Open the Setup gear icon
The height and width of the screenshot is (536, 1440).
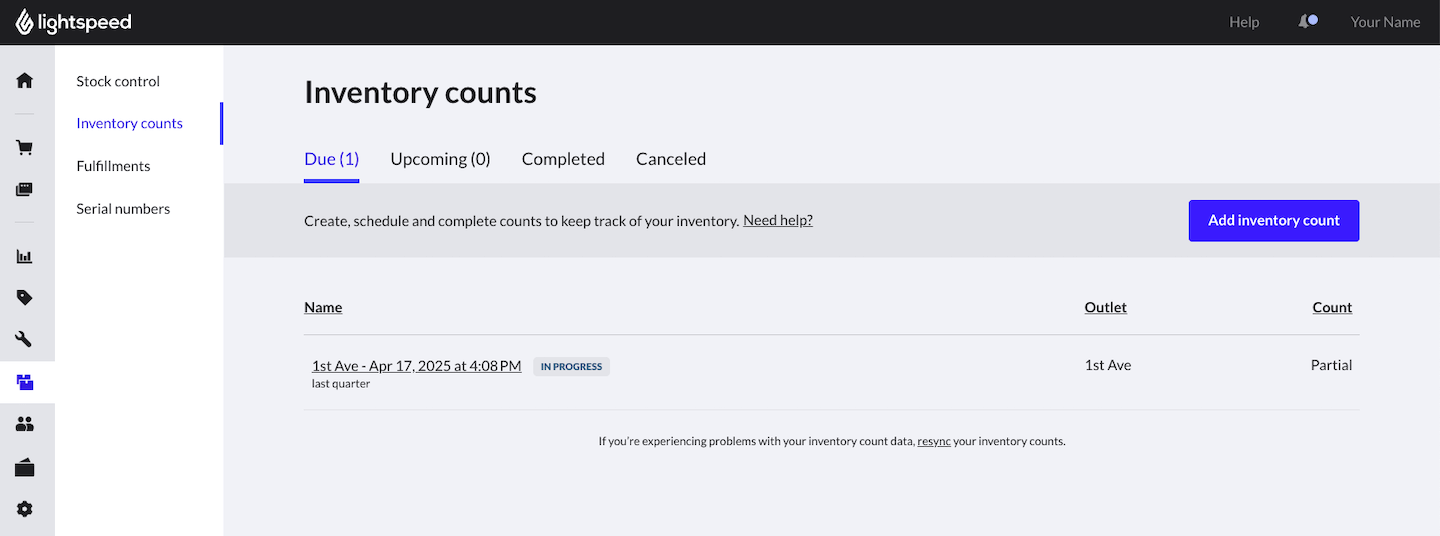(25, 509)
